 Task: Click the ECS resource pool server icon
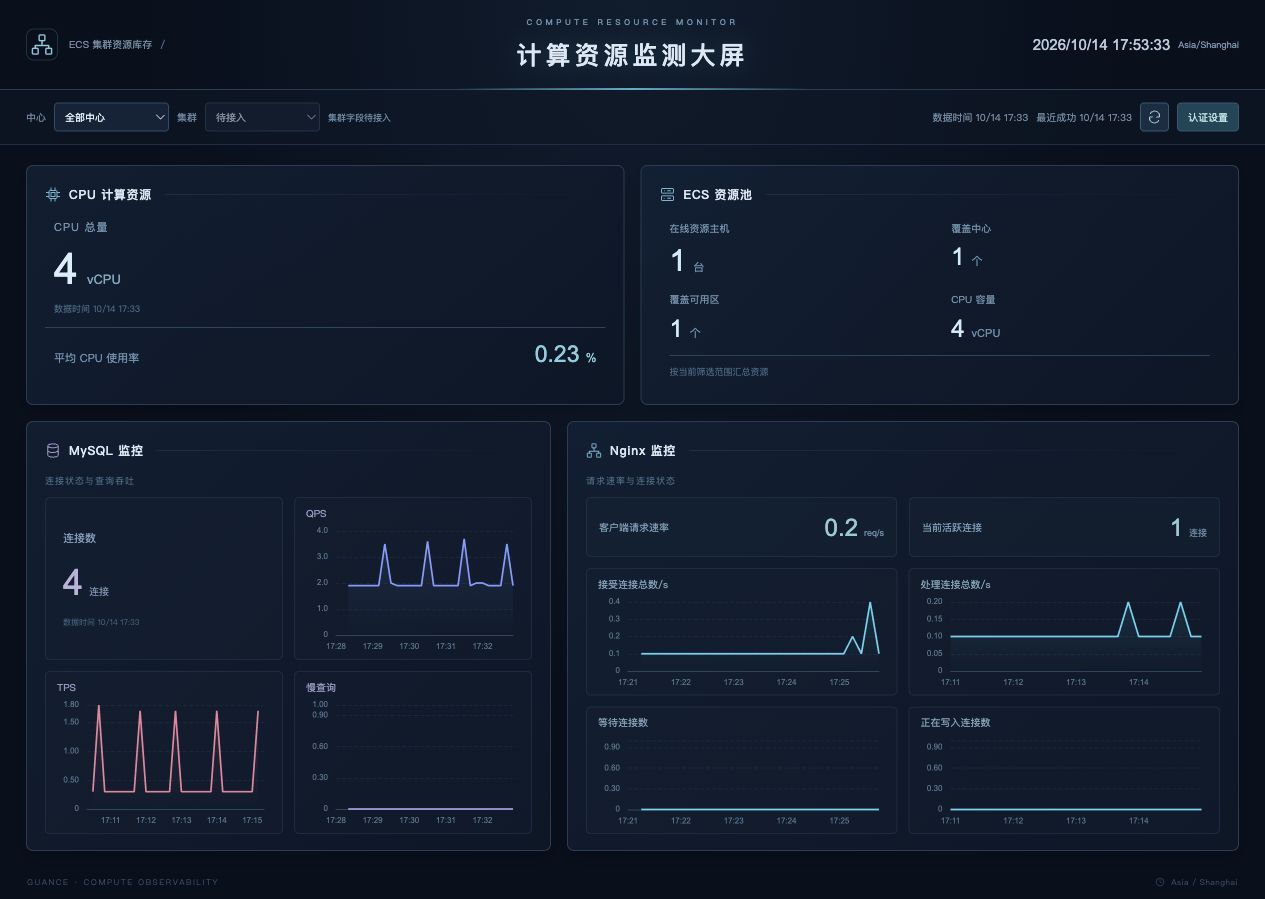click(667, 195)
